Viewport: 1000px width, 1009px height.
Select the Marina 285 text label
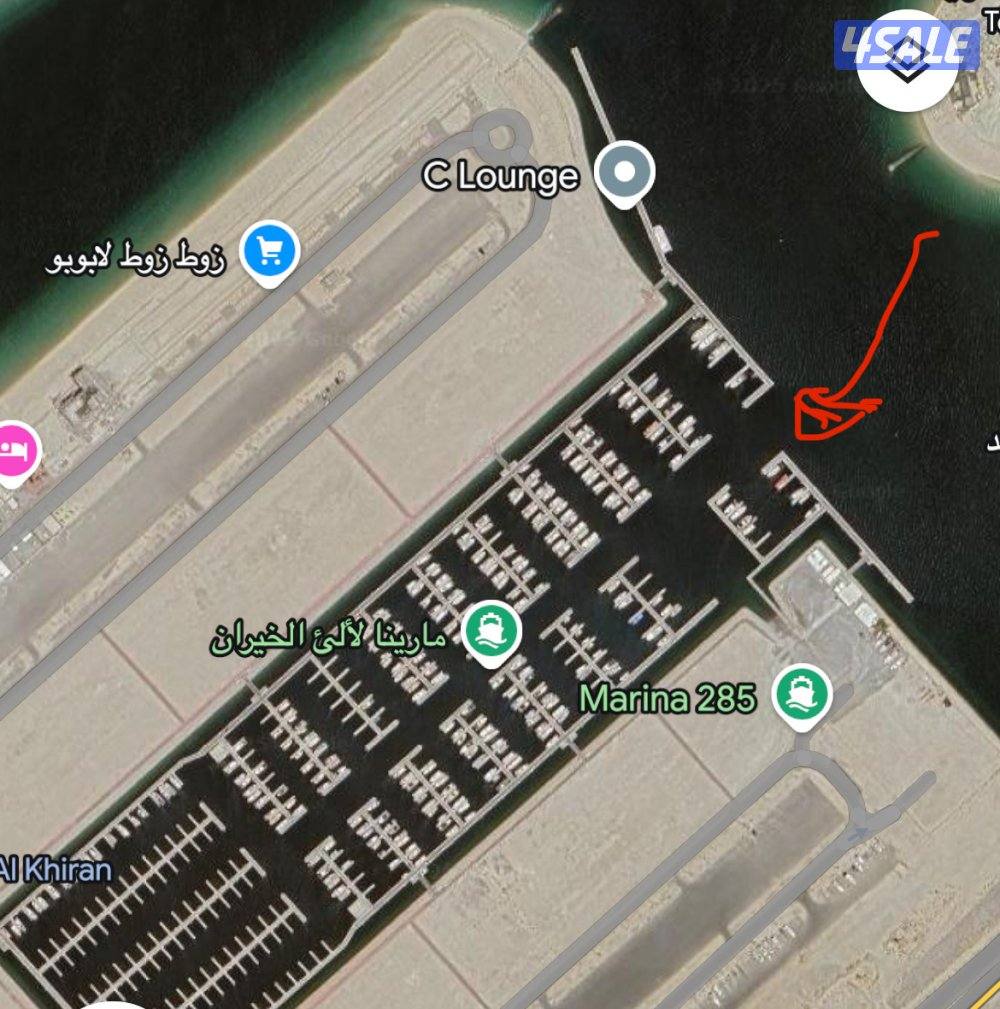[667, 699]
